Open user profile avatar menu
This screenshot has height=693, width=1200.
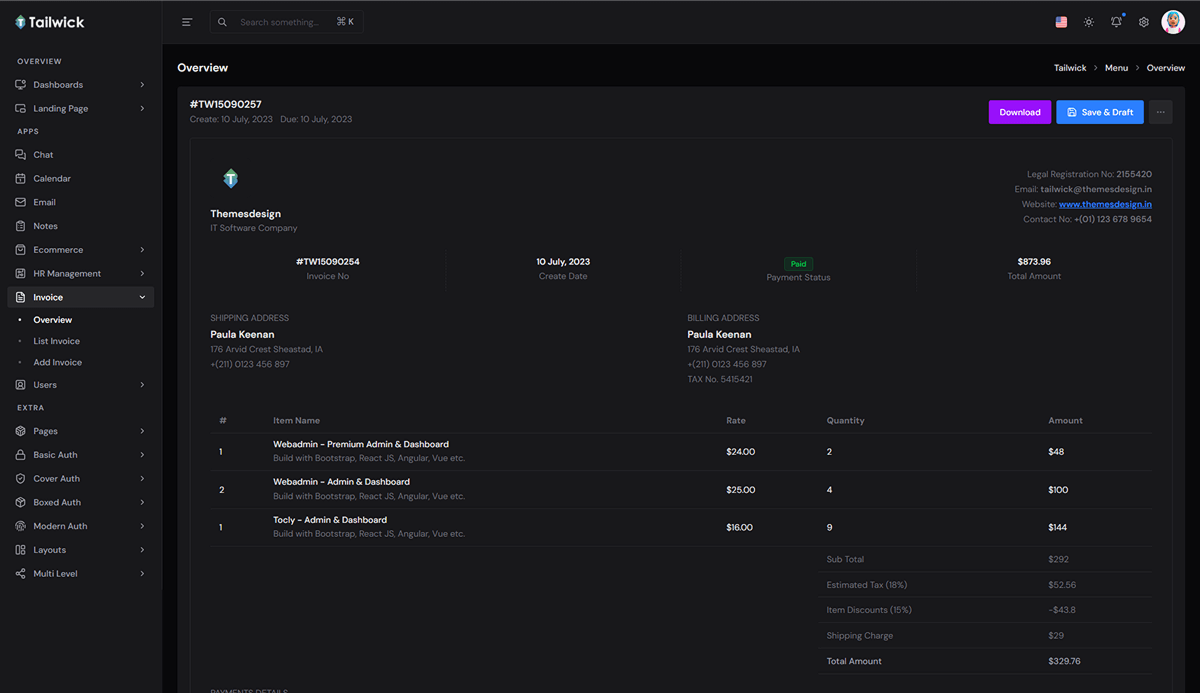1173,22
